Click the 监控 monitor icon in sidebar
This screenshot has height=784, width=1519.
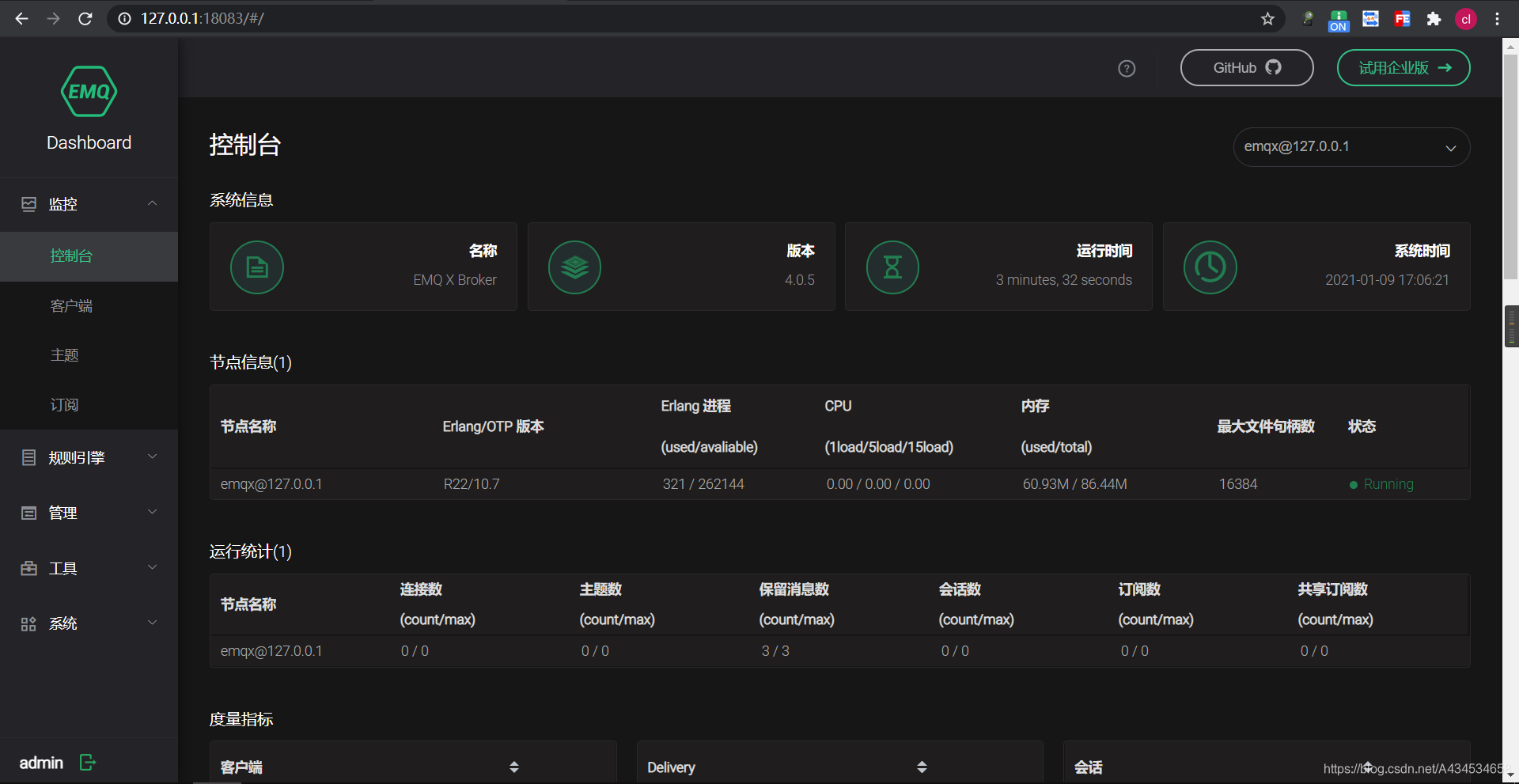(x=28, y=204)
